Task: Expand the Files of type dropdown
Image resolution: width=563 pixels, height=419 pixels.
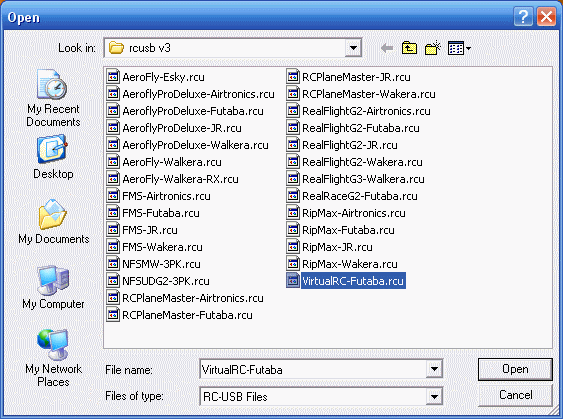Action: coord(434,396)
